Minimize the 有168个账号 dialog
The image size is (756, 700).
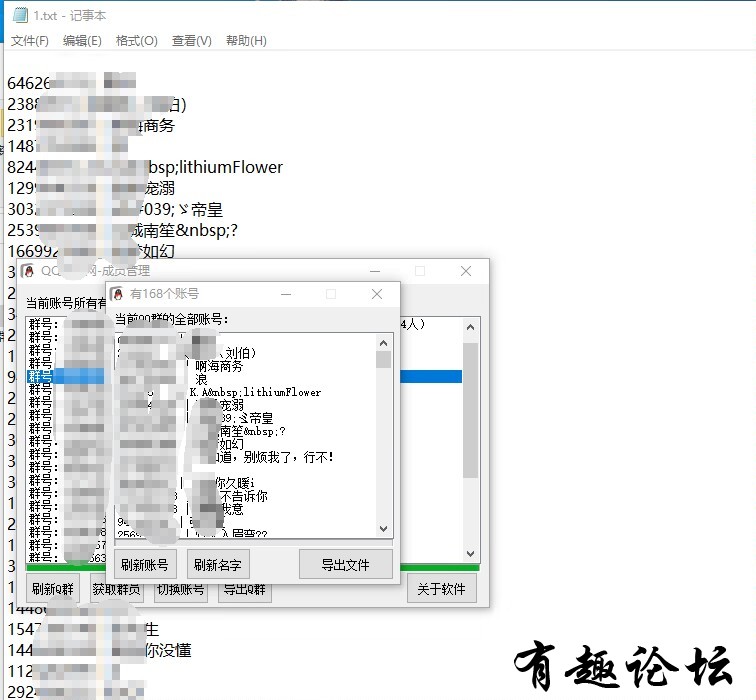(286, 294)
